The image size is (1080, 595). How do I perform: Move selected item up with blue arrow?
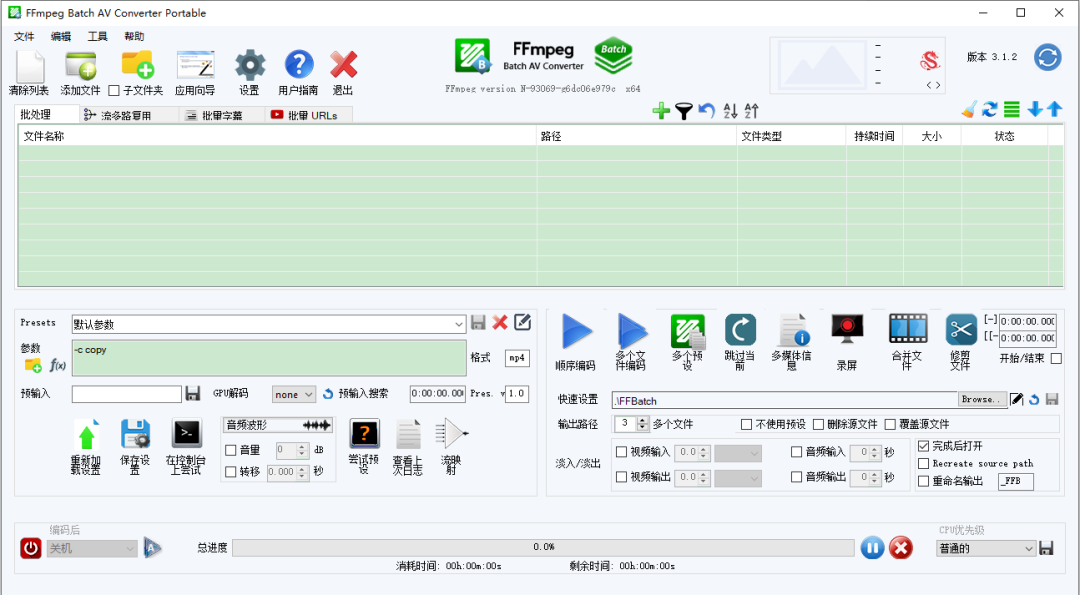(1055, 109)
